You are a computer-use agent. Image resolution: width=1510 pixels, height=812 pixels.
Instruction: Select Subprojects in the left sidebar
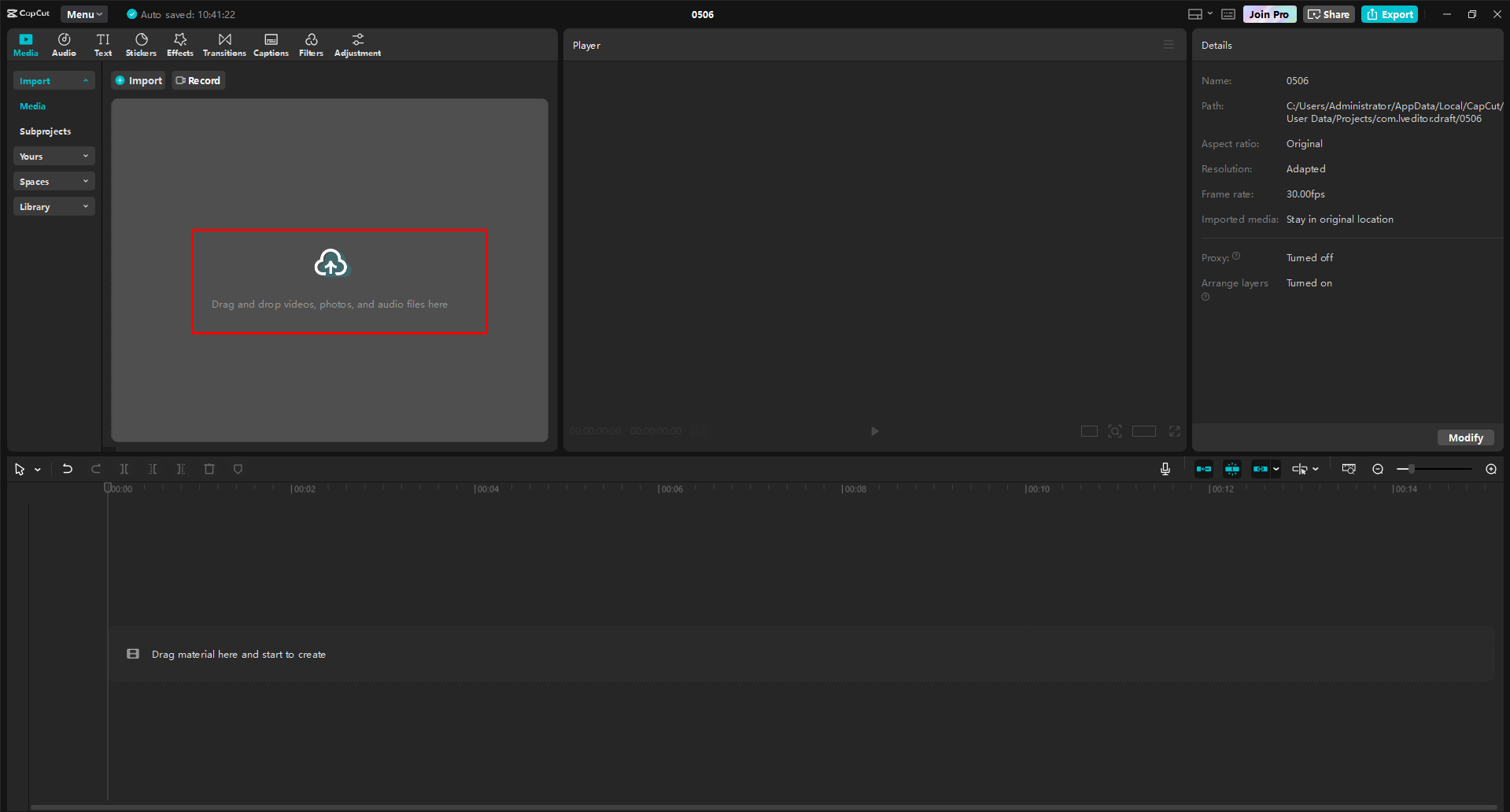coord(46,131)
